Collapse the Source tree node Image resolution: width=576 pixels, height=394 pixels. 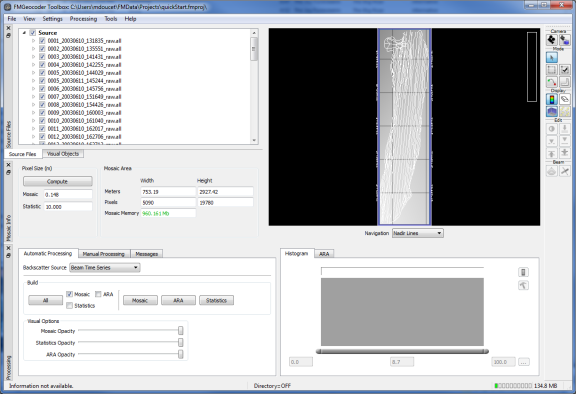pos(24,33)
